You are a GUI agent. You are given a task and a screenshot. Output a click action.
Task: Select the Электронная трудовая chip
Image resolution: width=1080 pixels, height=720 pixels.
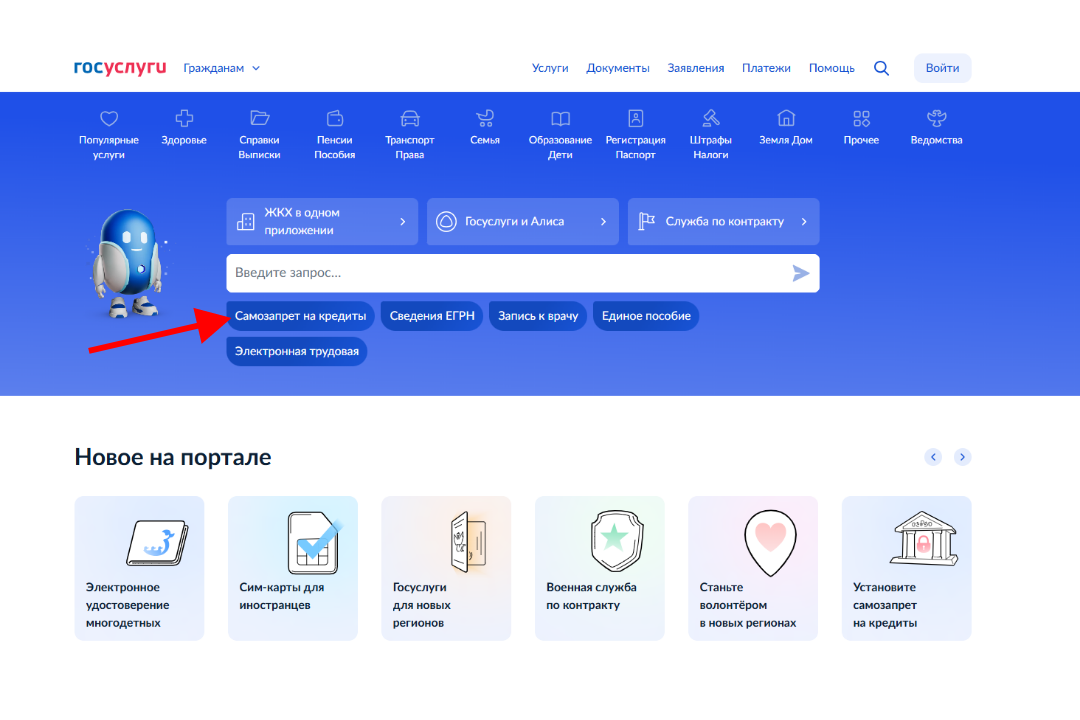pos(297,351)
